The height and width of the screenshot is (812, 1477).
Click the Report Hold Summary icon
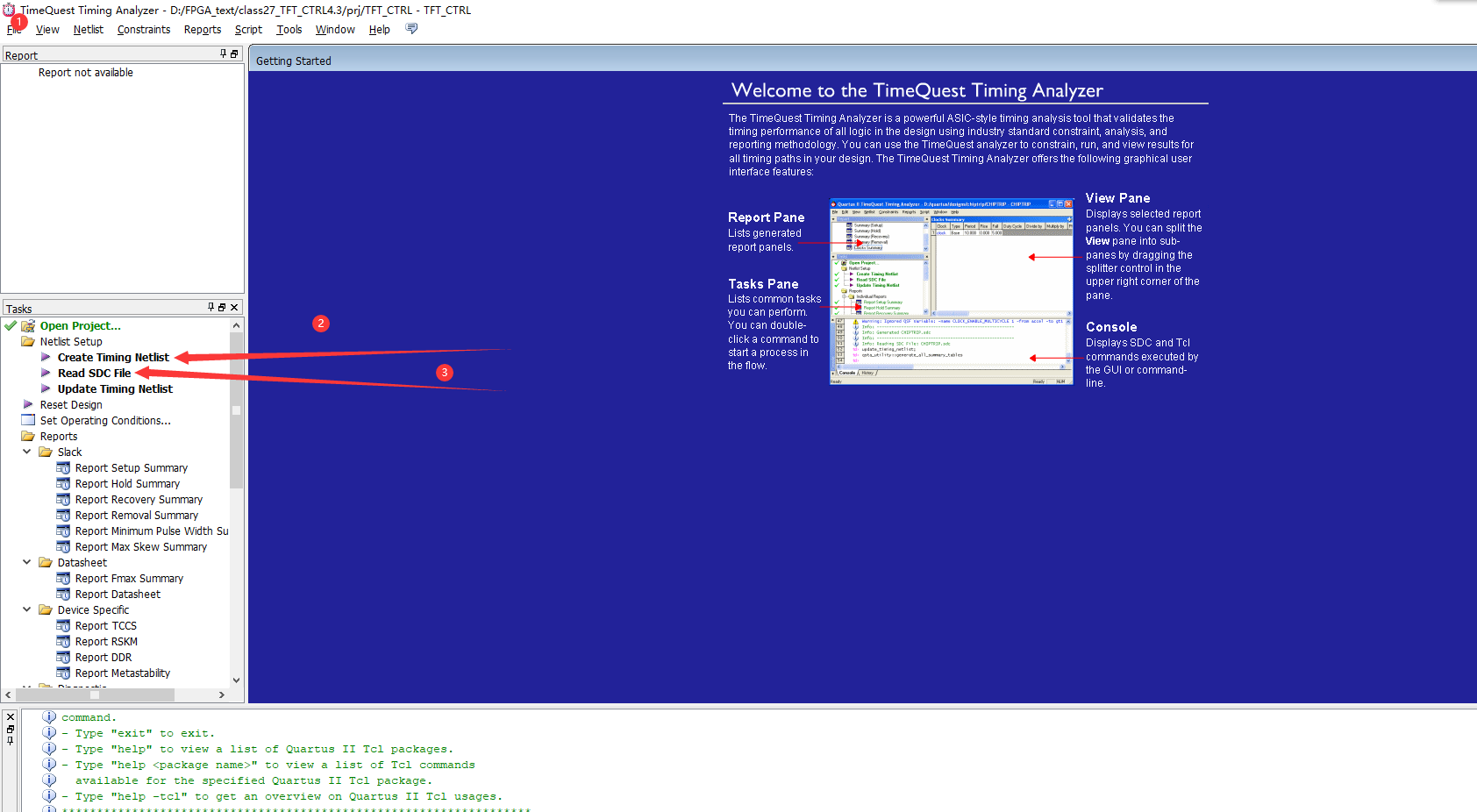point(63,484)
